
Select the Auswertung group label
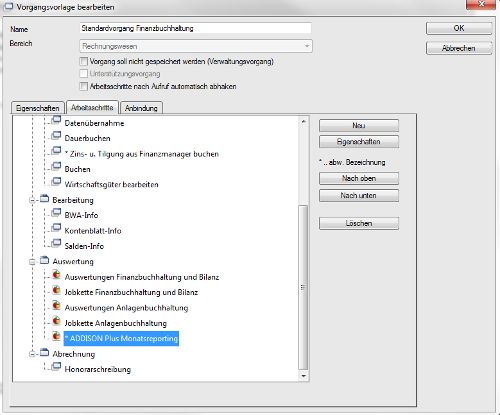point(73,262)
